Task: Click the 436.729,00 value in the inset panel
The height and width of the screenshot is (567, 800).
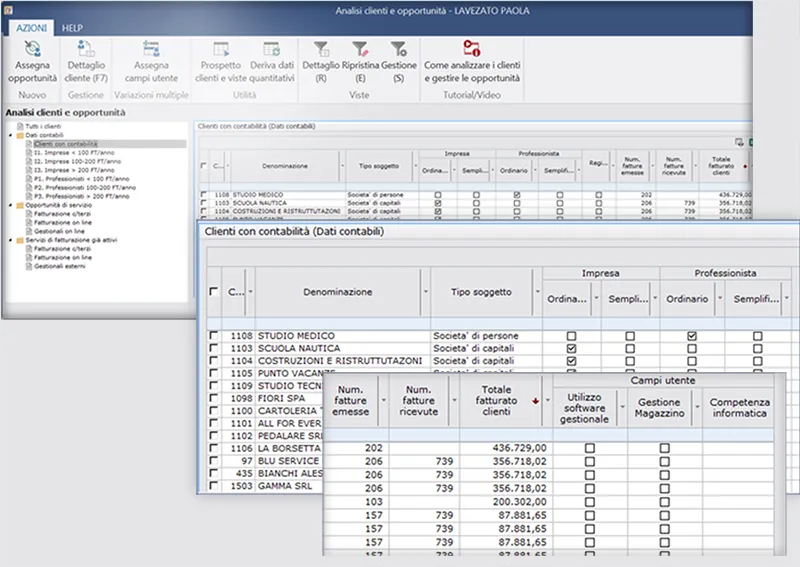Action: click(519, 448)
